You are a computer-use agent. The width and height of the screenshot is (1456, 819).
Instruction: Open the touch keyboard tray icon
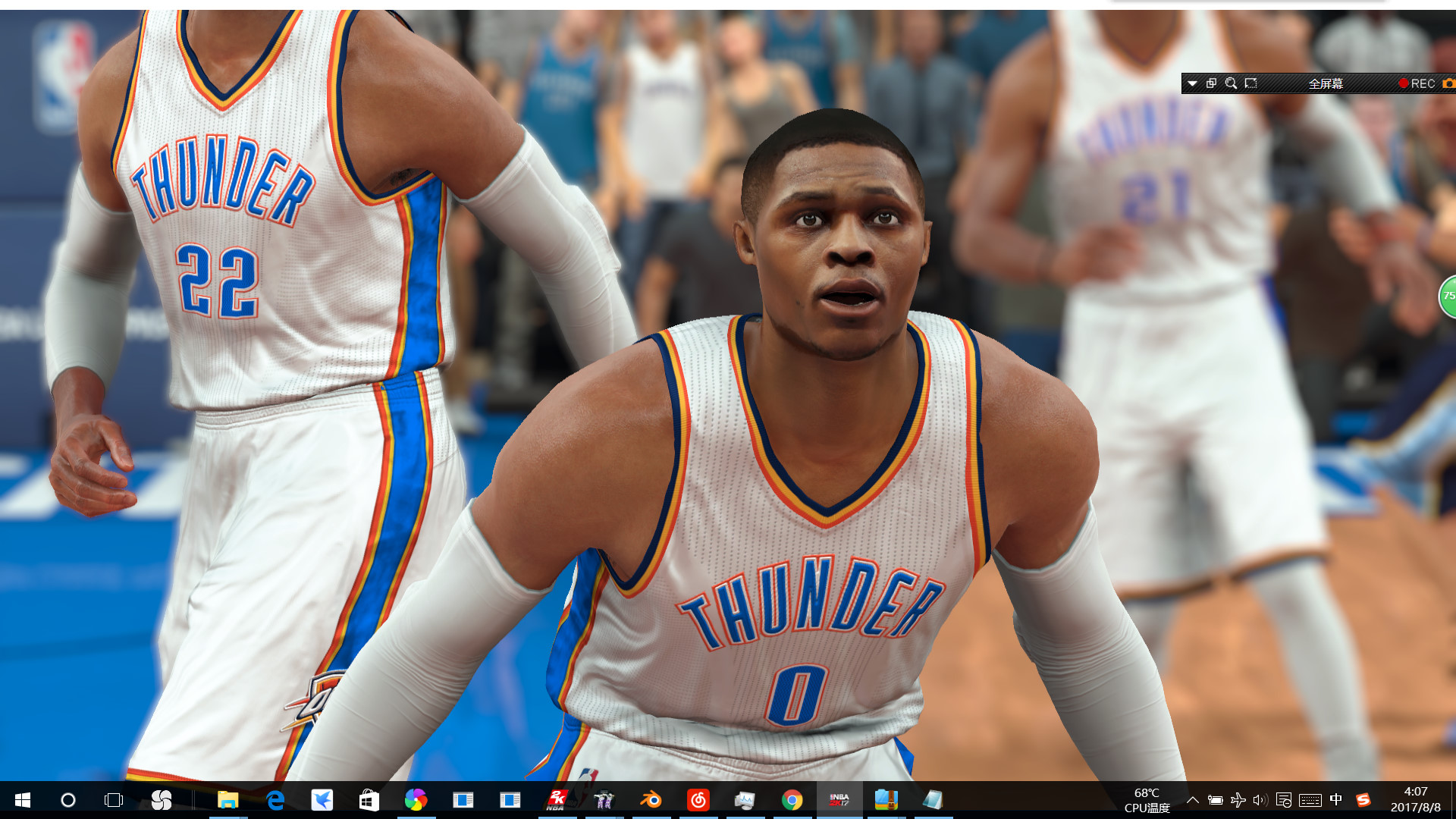click(x=1310, y=800)
